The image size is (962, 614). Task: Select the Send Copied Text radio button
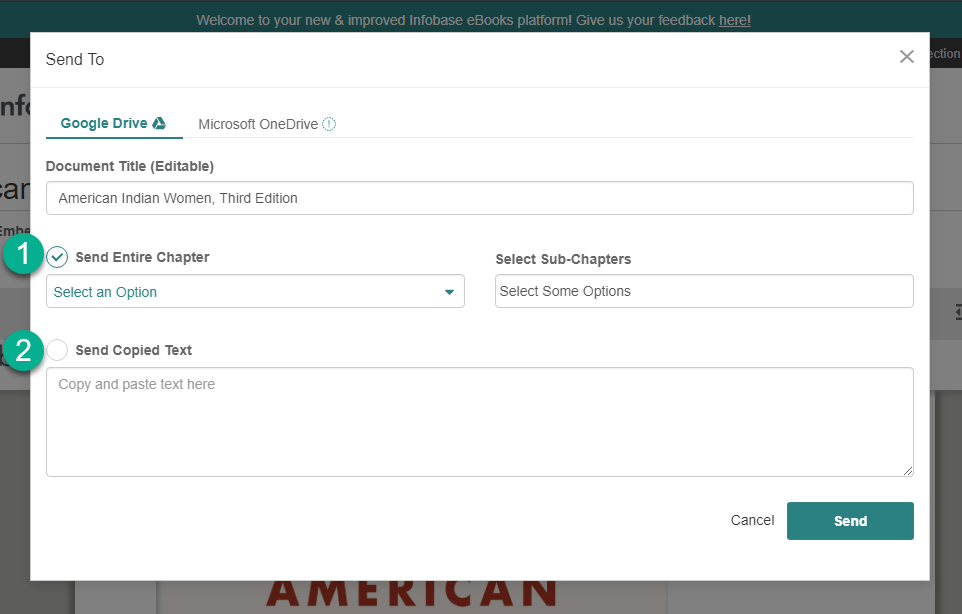click(58, 350)
